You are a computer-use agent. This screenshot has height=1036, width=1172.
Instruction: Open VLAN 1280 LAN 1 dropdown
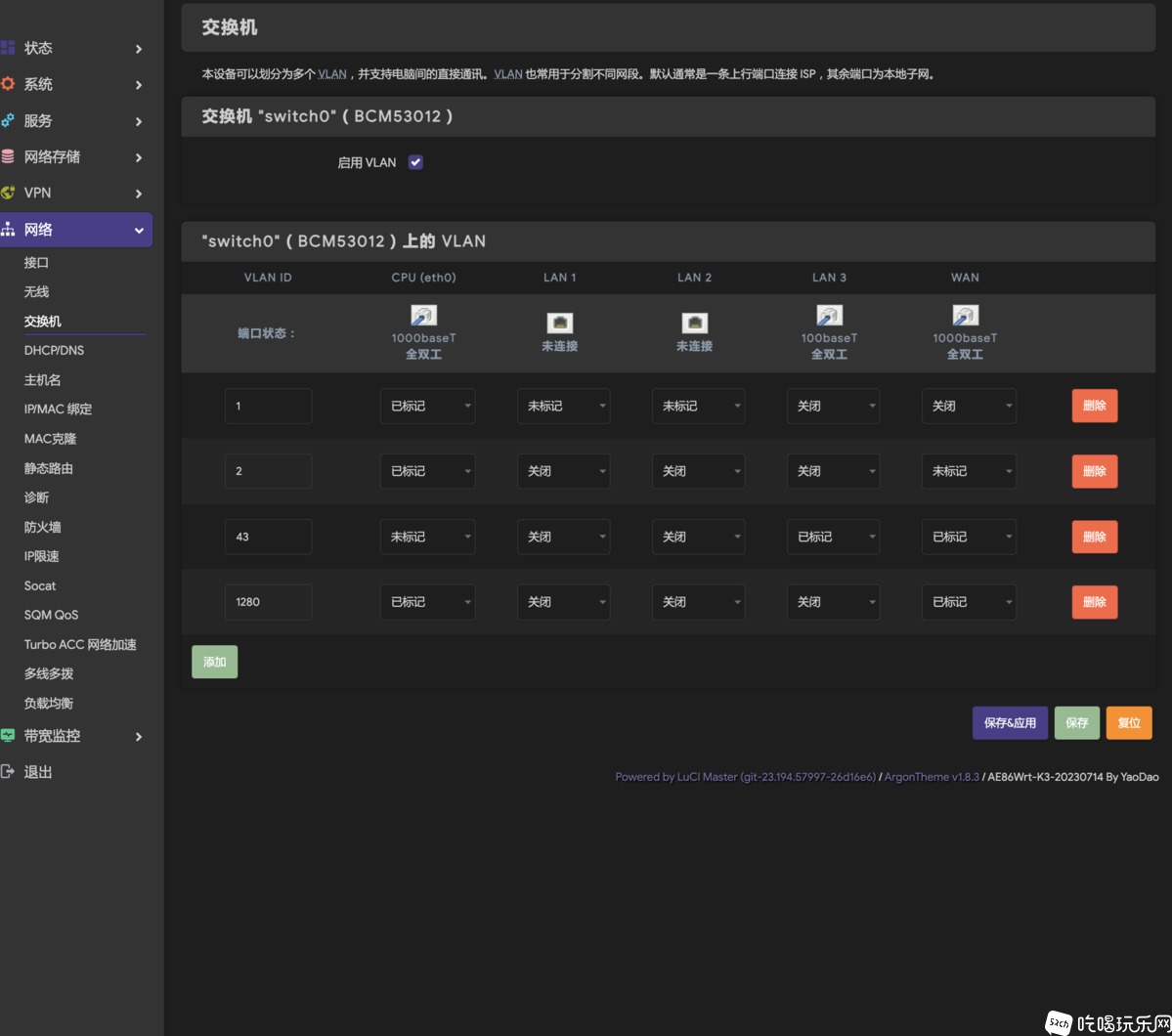[564, 602]
